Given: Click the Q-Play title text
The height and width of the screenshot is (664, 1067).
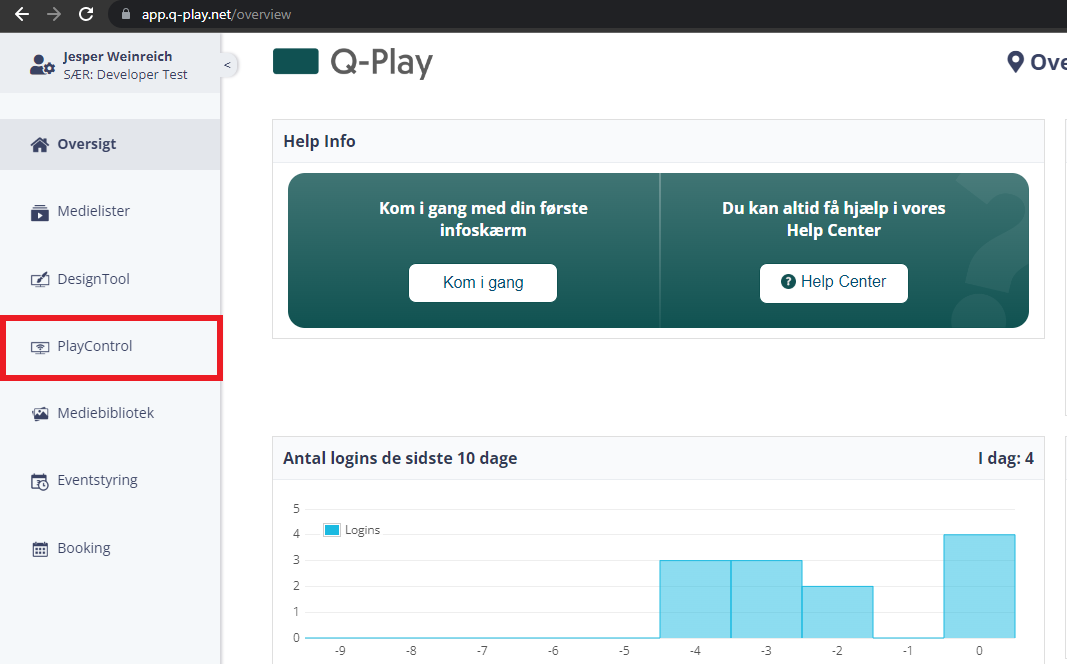Looking at the screenshot, I should coord(381,63).
